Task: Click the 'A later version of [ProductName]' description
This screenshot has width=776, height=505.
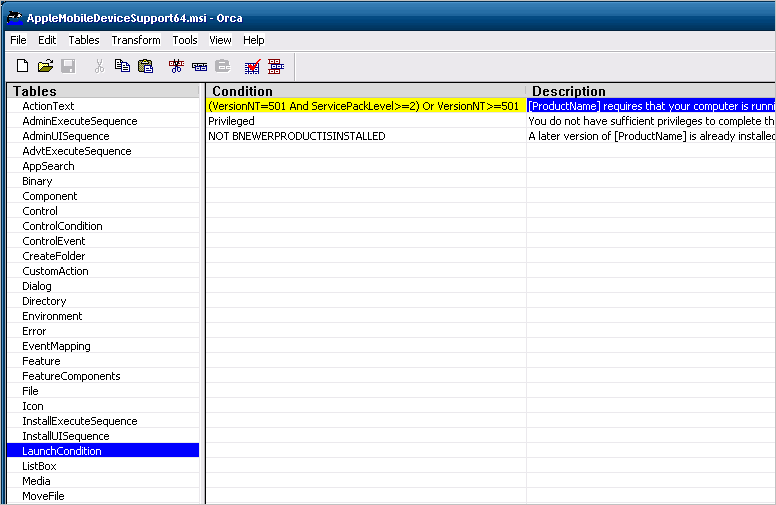Action: 651,136
